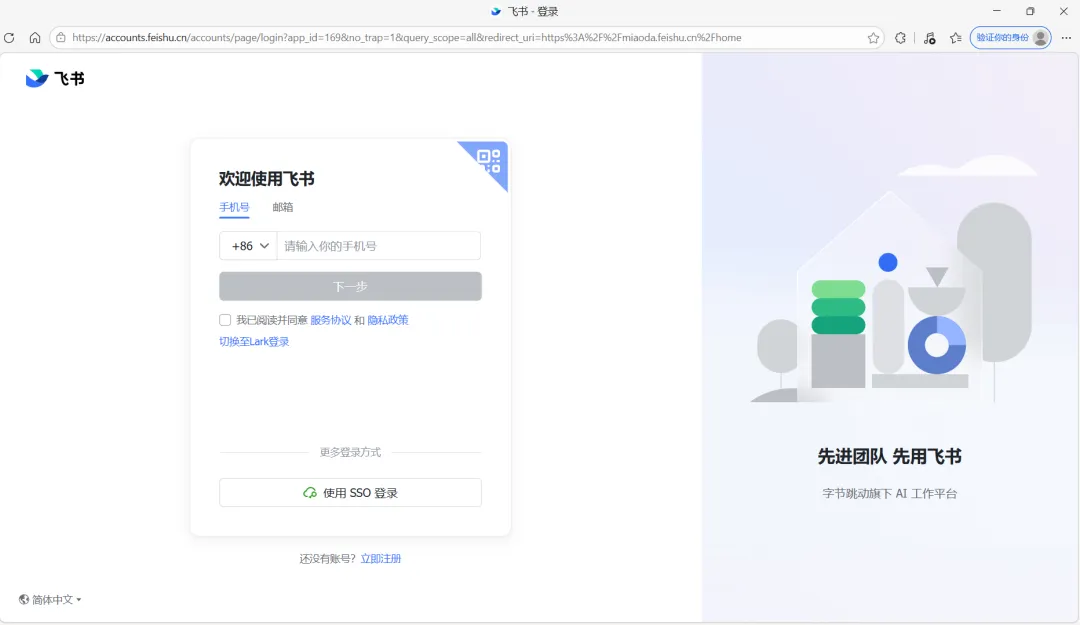Bookmark this page with star icon
This screenshot has height=625, width=1080.
click(x=873, y=38)
